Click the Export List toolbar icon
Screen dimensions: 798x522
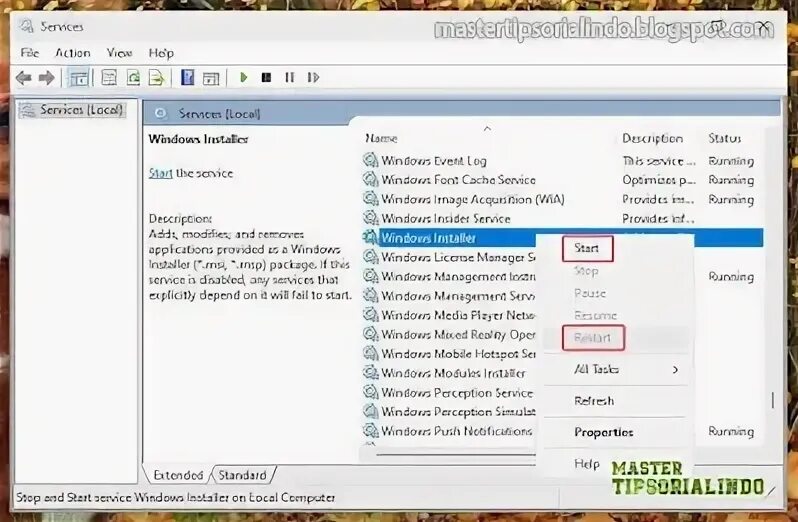click(157, 78)
